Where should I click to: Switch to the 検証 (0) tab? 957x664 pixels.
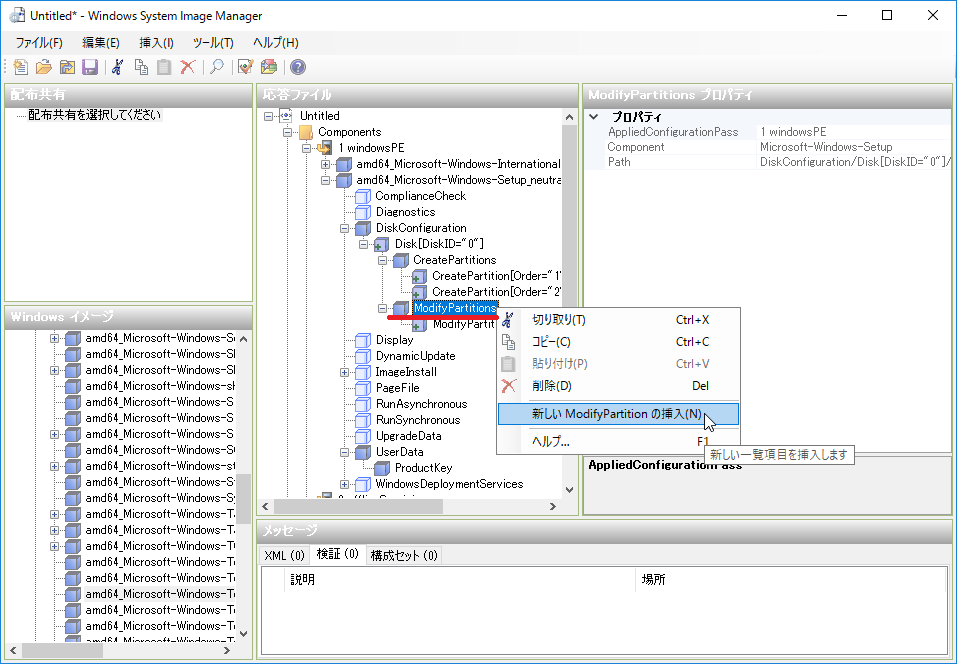tap(338, 554)
